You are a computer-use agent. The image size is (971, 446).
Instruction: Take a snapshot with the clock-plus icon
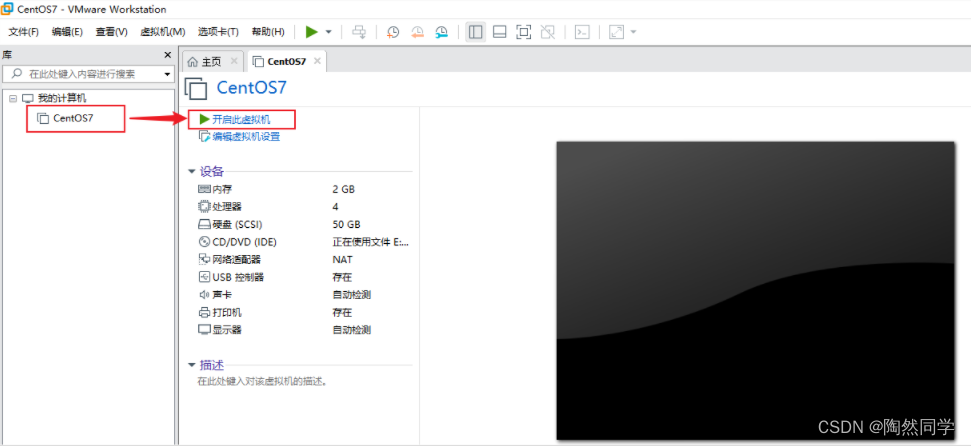(x=393, y=32)
